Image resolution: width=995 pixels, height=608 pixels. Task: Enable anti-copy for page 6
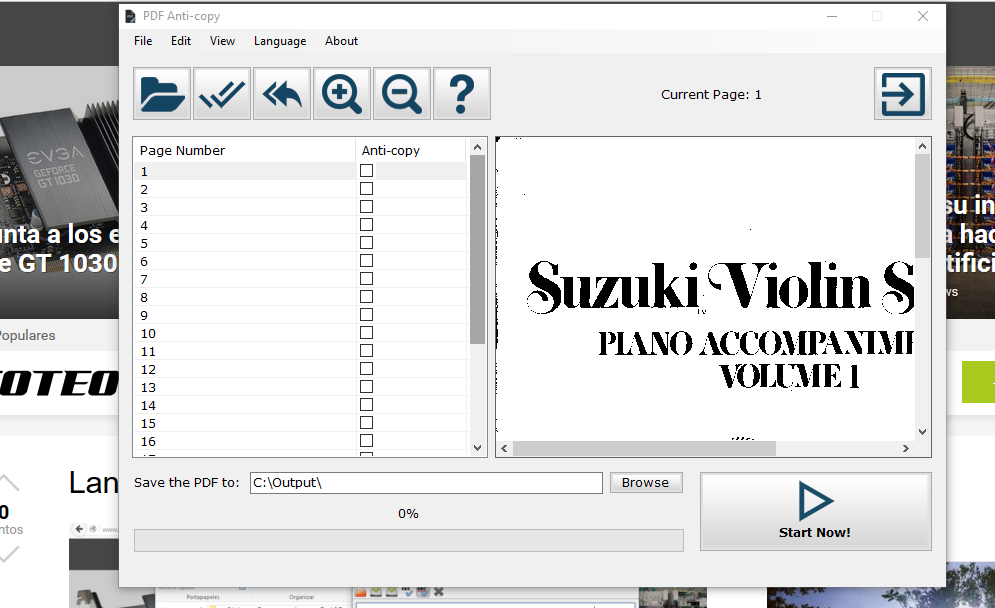(x=366, y=260)
